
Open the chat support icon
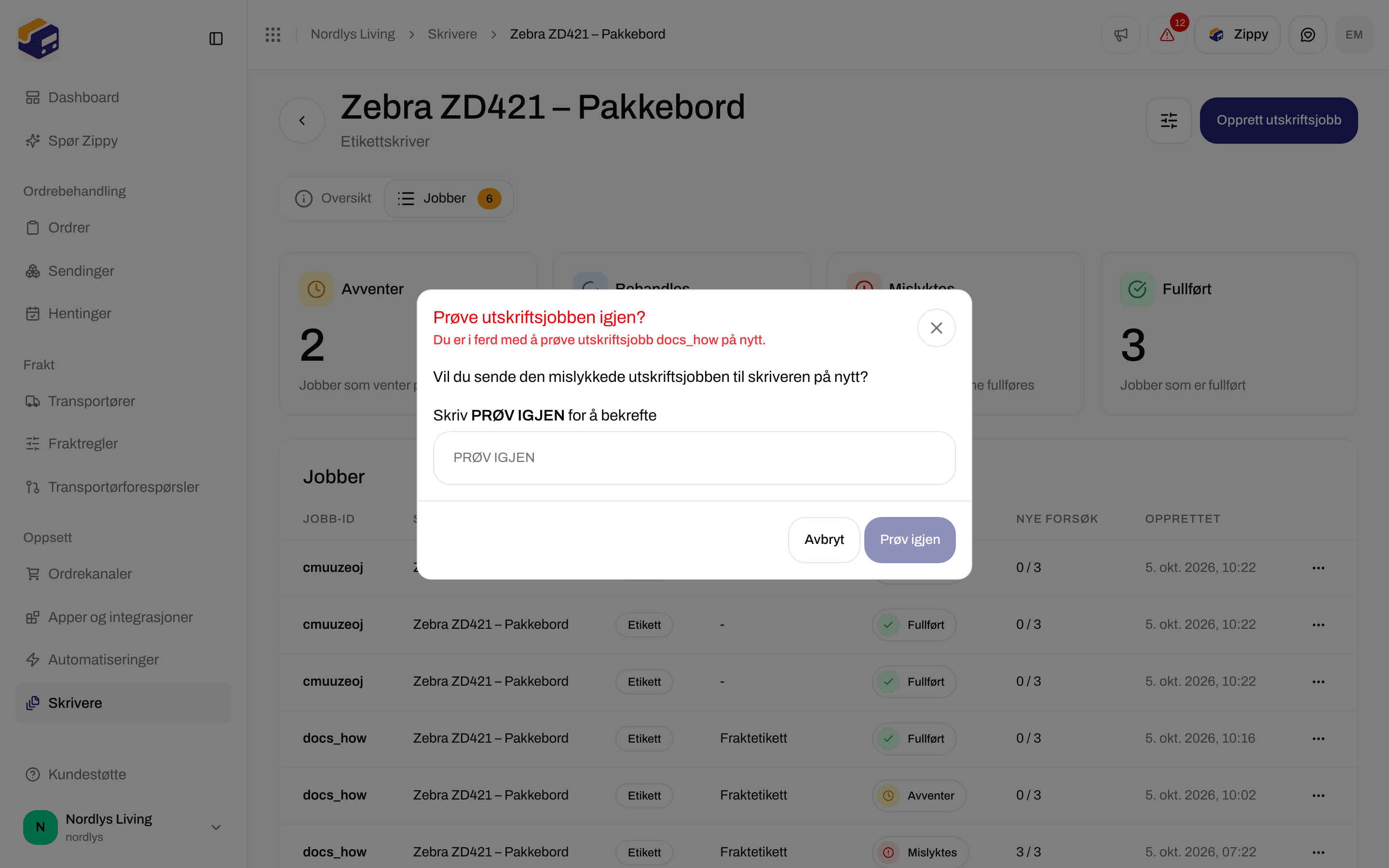pyautogui.click(x=1307, y=34)
